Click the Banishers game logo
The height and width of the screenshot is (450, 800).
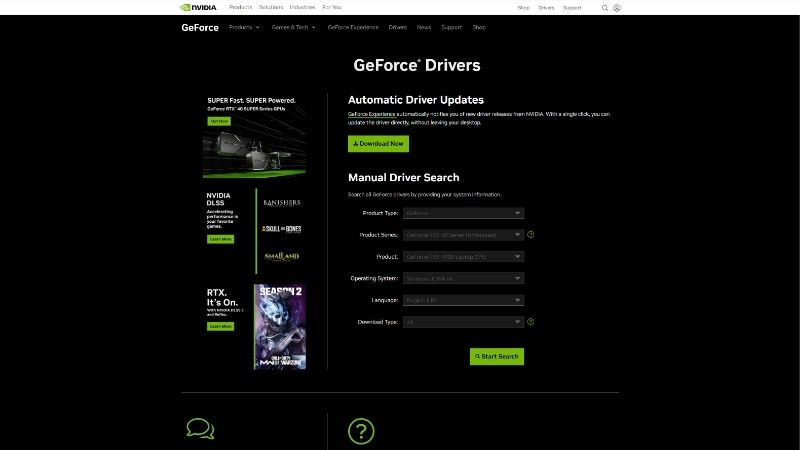pyautogui.click(x=282, y=203)
